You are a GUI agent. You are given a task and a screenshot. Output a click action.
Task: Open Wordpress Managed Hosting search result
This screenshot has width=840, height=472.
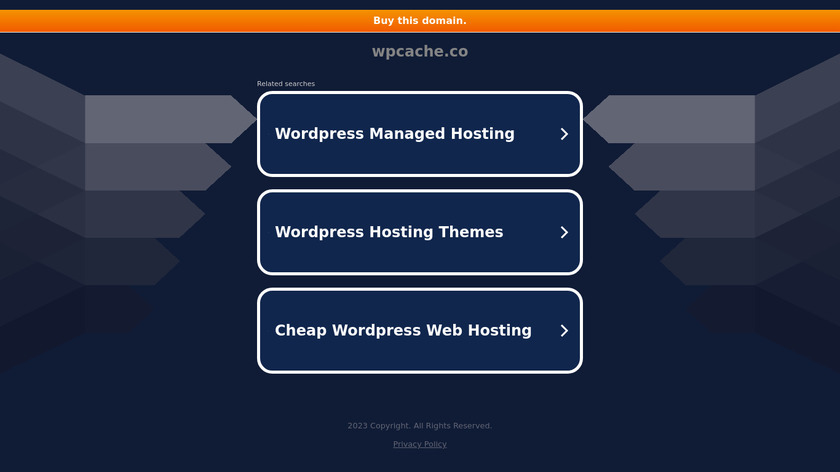point(419,134)
